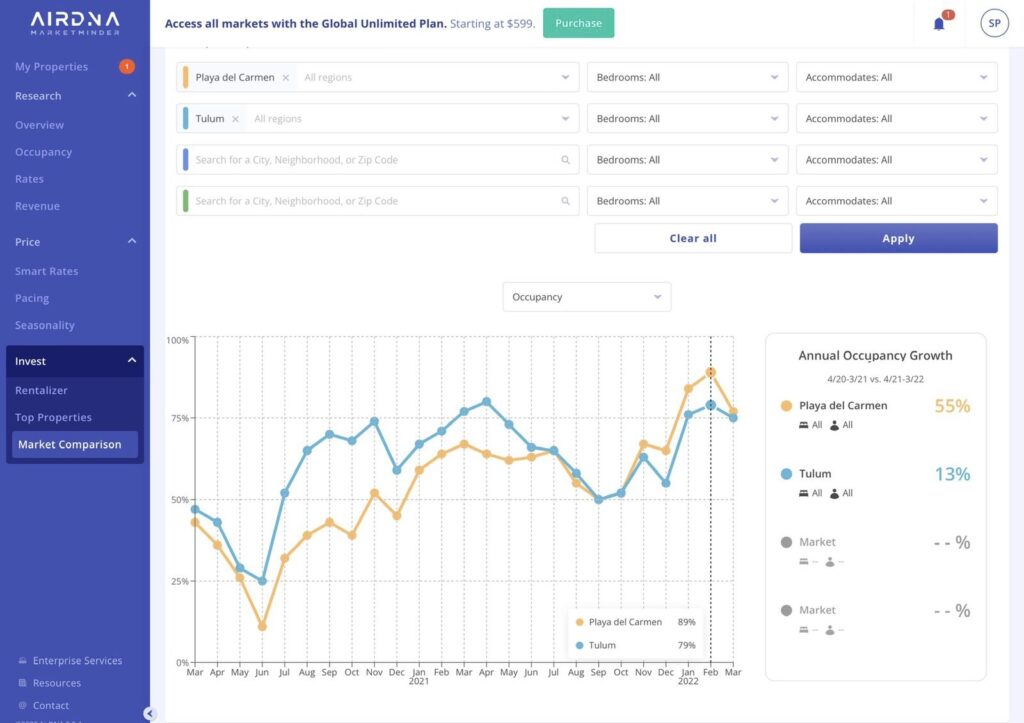
Task: Click Playa del Carmen Feb 2022 data point
Action: tap(711, 372)
